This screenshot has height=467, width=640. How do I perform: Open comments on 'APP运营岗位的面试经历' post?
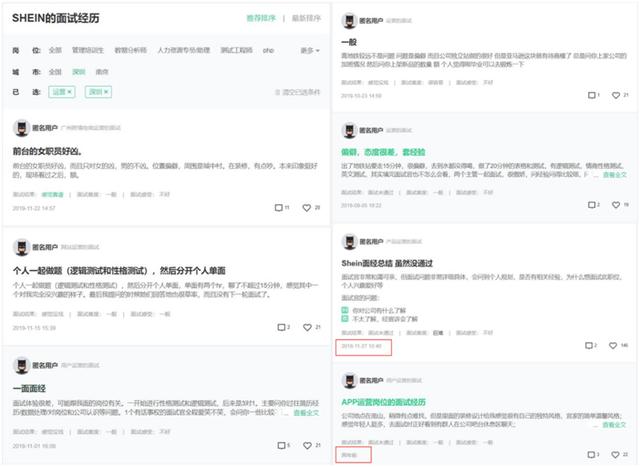point(593,454)
